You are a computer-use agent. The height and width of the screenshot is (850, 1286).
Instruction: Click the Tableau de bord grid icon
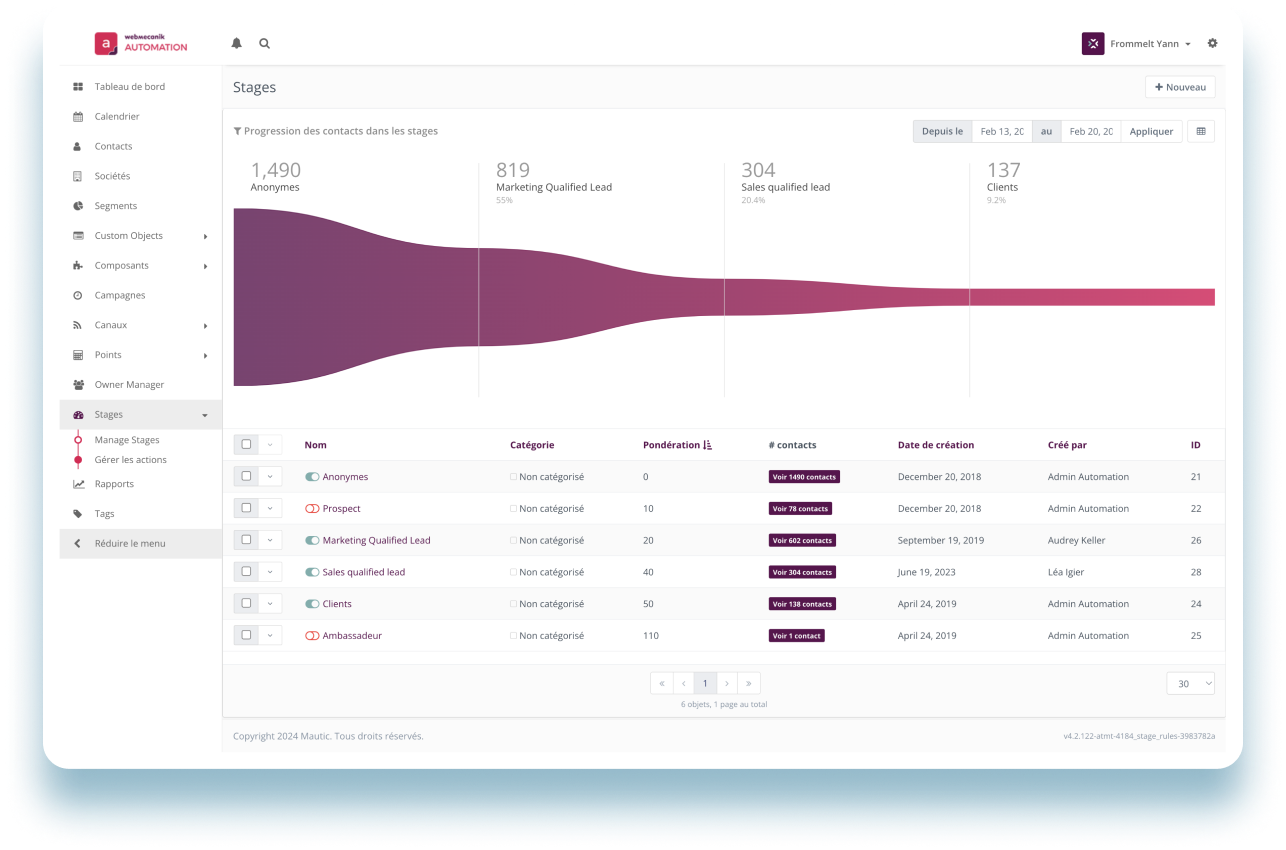coord(78,87)
